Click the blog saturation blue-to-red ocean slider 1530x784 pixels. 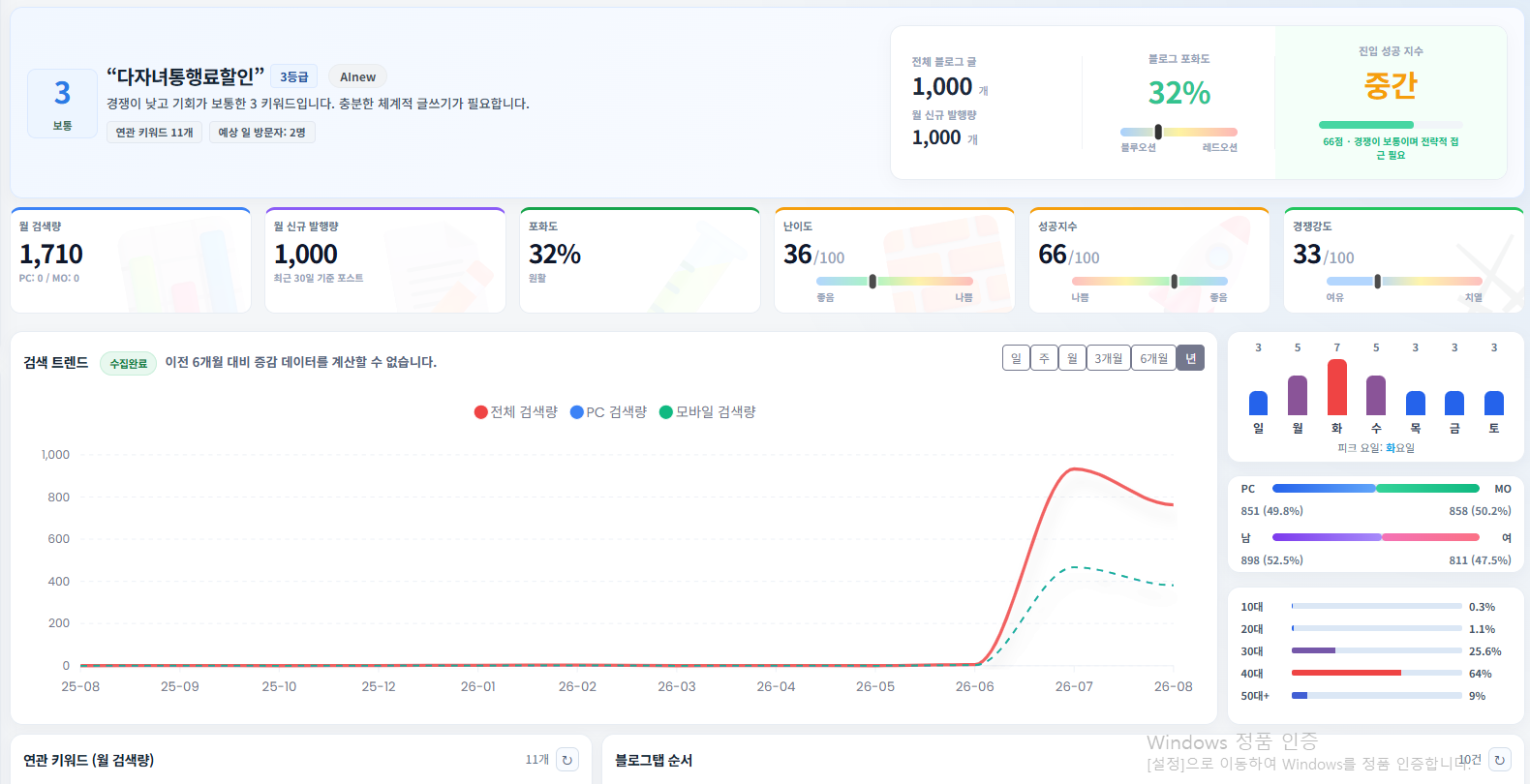pos(1178,132)
